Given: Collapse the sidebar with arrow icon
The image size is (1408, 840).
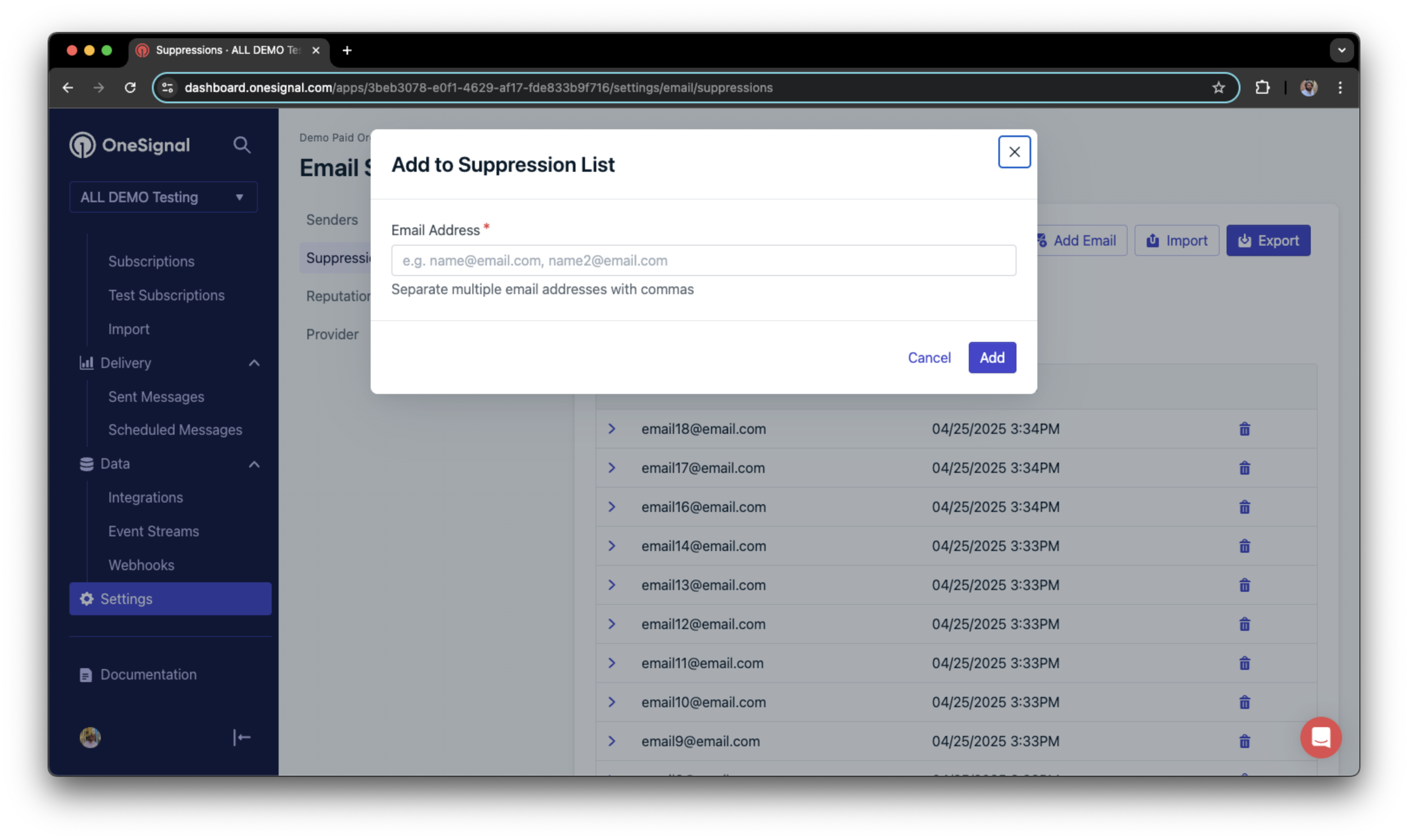Looking at the screenshot, I should [242, 738].
